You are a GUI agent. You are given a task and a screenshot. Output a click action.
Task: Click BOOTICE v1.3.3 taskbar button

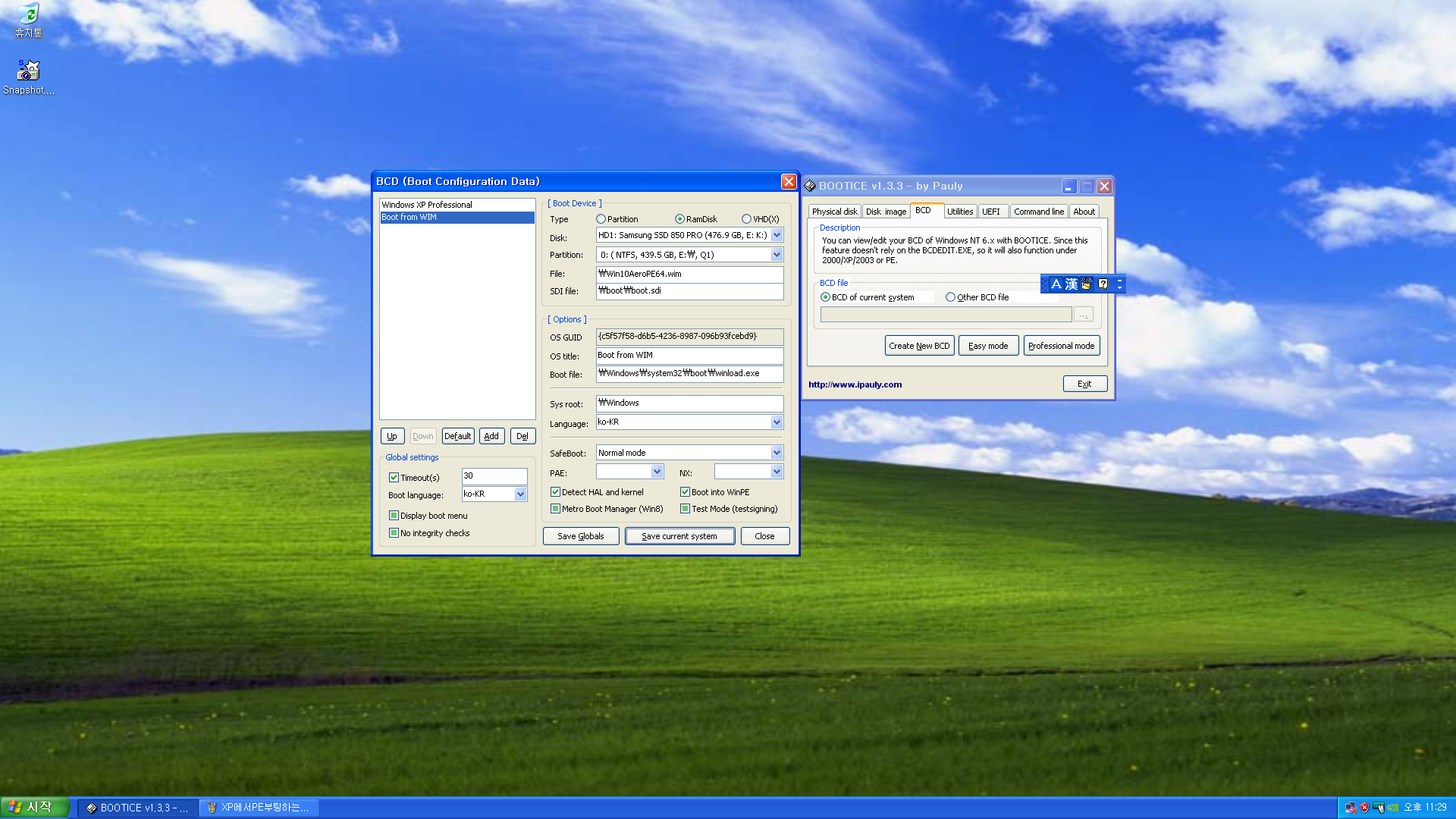[x=138, y=808]
